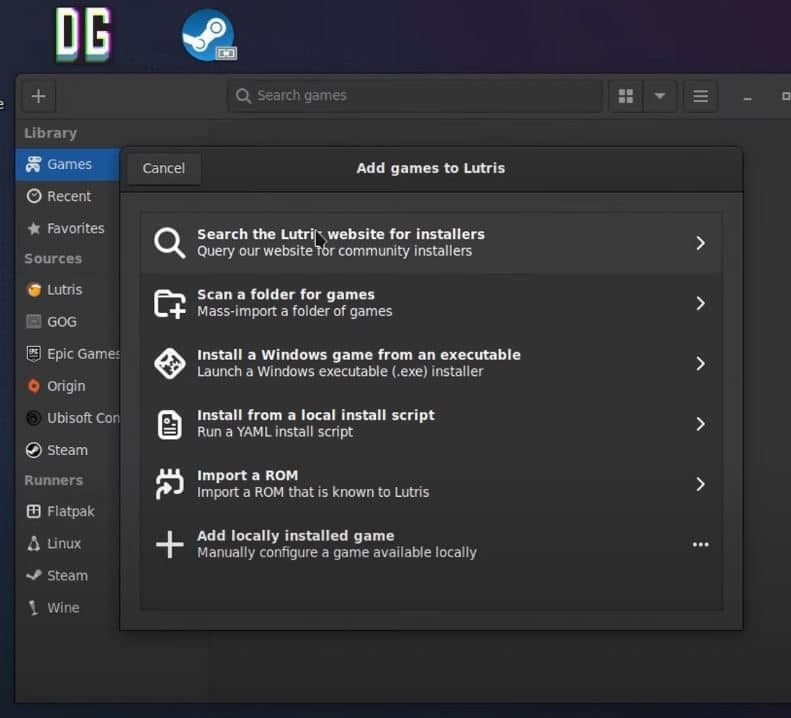Click 'Query our website for community installers' text
This screenshot has width=791, height=718.
pyautogui.click(x=334, y=251)
